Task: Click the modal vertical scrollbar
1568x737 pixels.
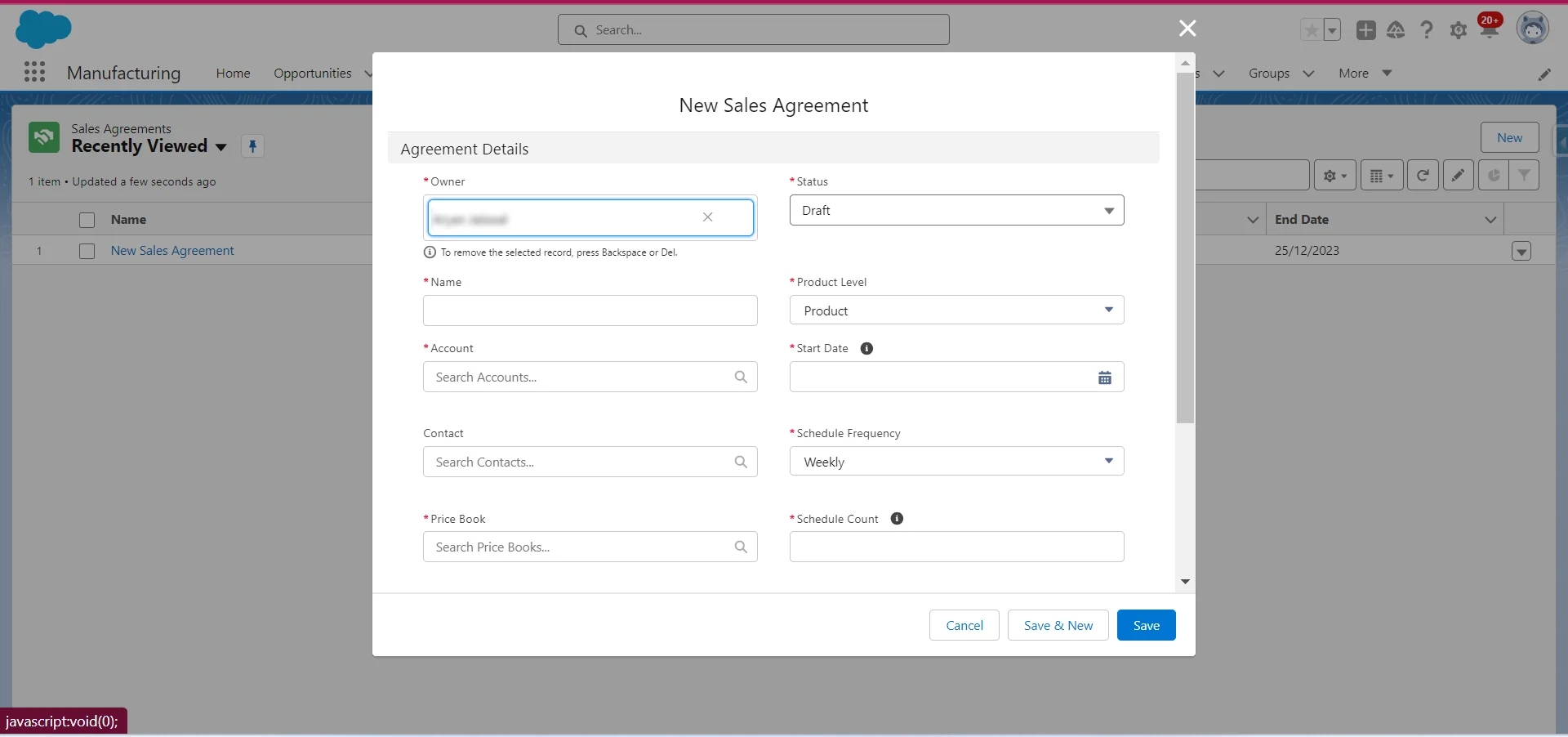Action: (x=1185, y=245)
